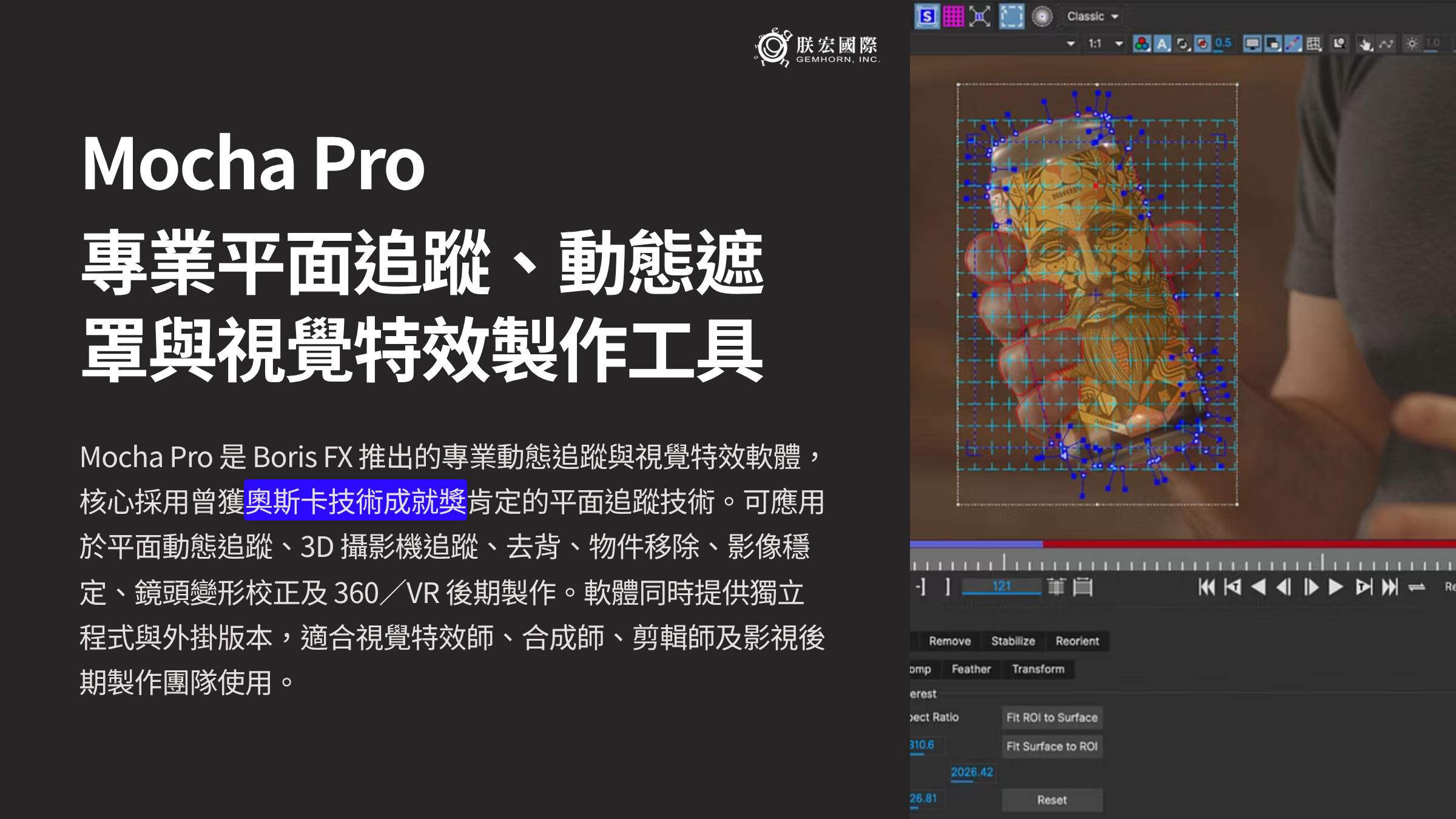
Task: Open the clip view dropdown left of 1:1
Action: pos(1071,44)
